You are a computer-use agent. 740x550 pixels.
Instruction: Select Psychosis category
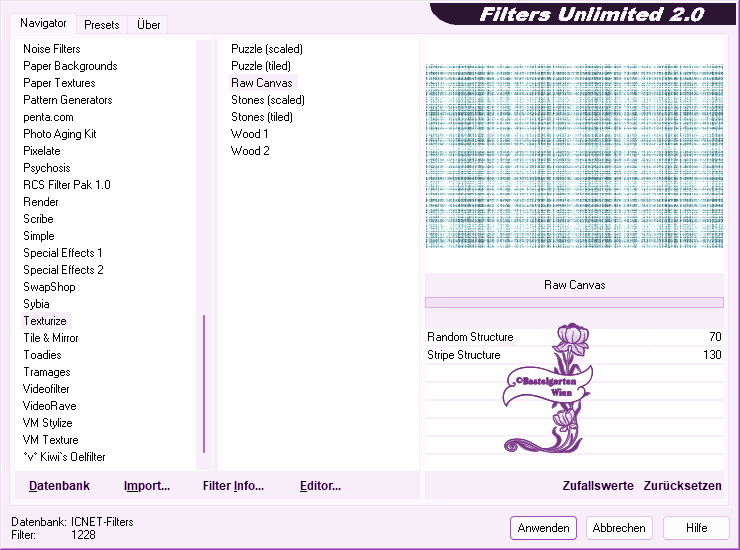pos(46,168)
